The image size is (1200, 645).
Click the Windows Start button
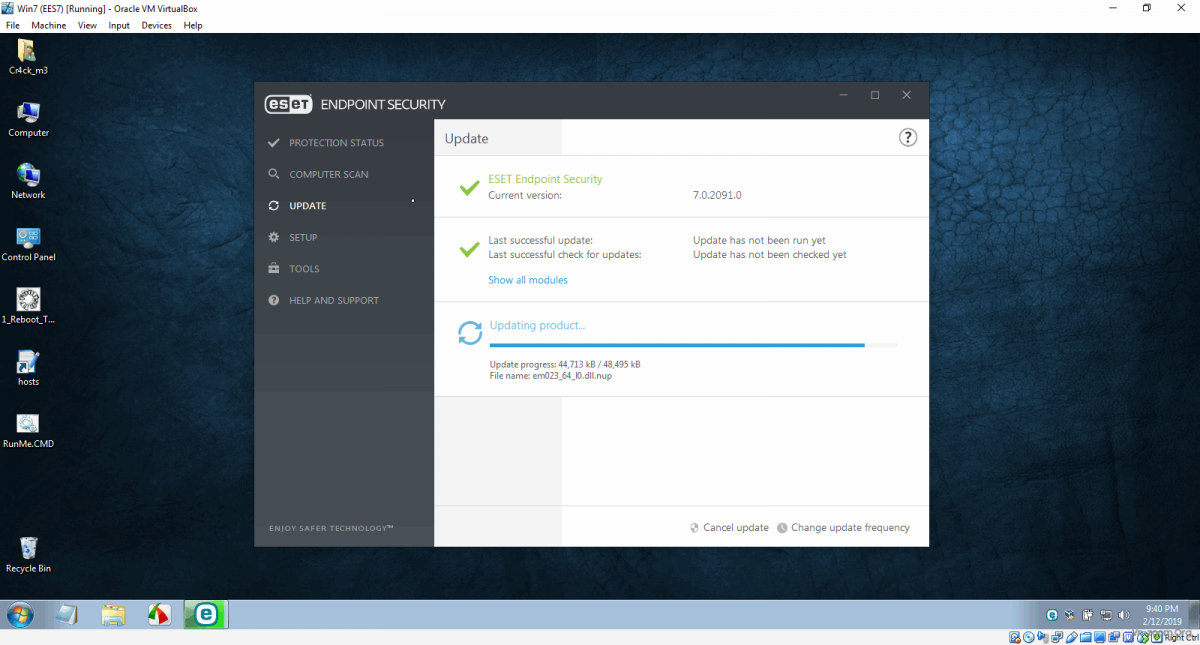point(19,614)
